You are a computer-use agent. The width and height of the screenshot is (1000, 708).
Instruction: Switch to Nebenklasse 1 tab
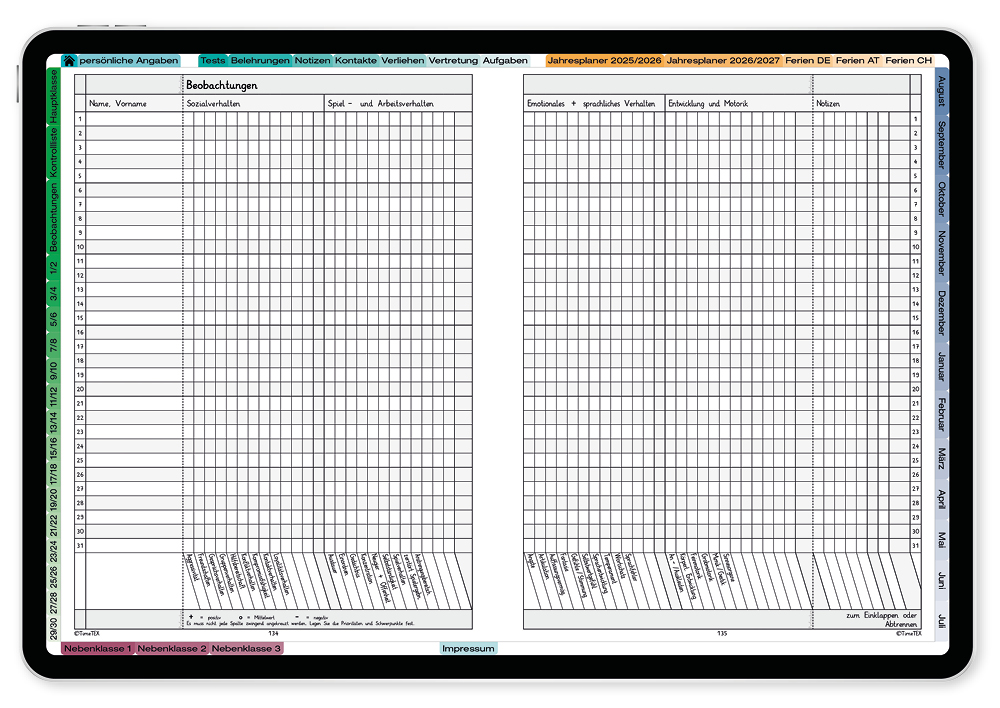[x=98, y=649]
